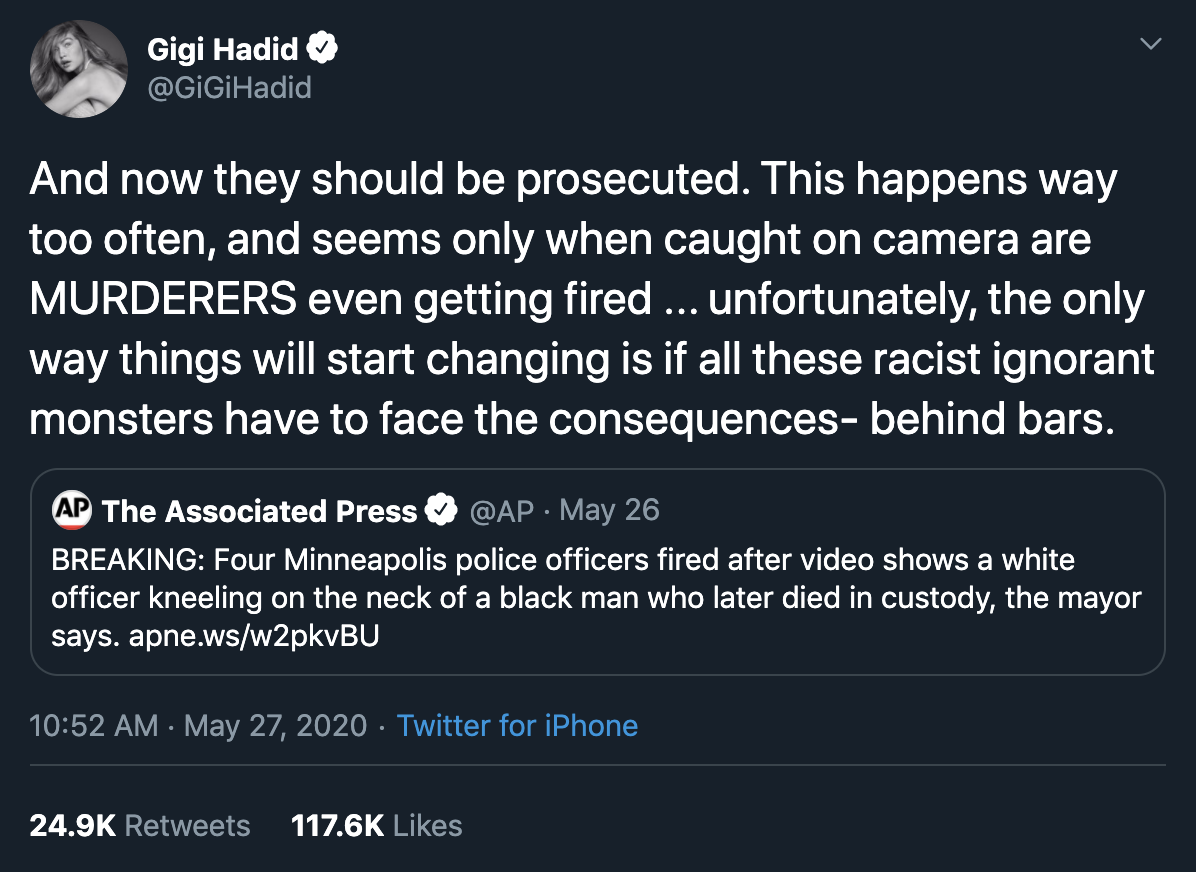Click the verified badge beside Gigi Hadid
The width and height of the screenshot is (1196, 872).
coord(324,47)
